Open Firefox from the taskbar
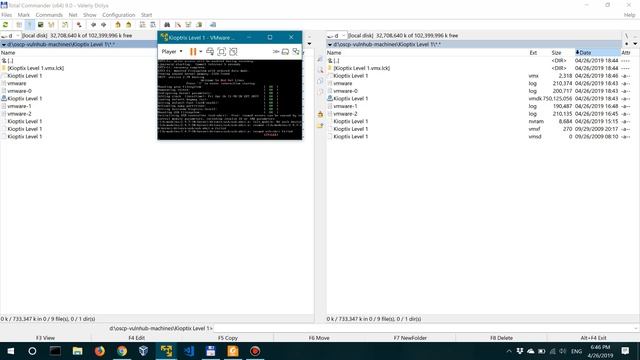The image size is (640, 360). [x=100, y=351]
